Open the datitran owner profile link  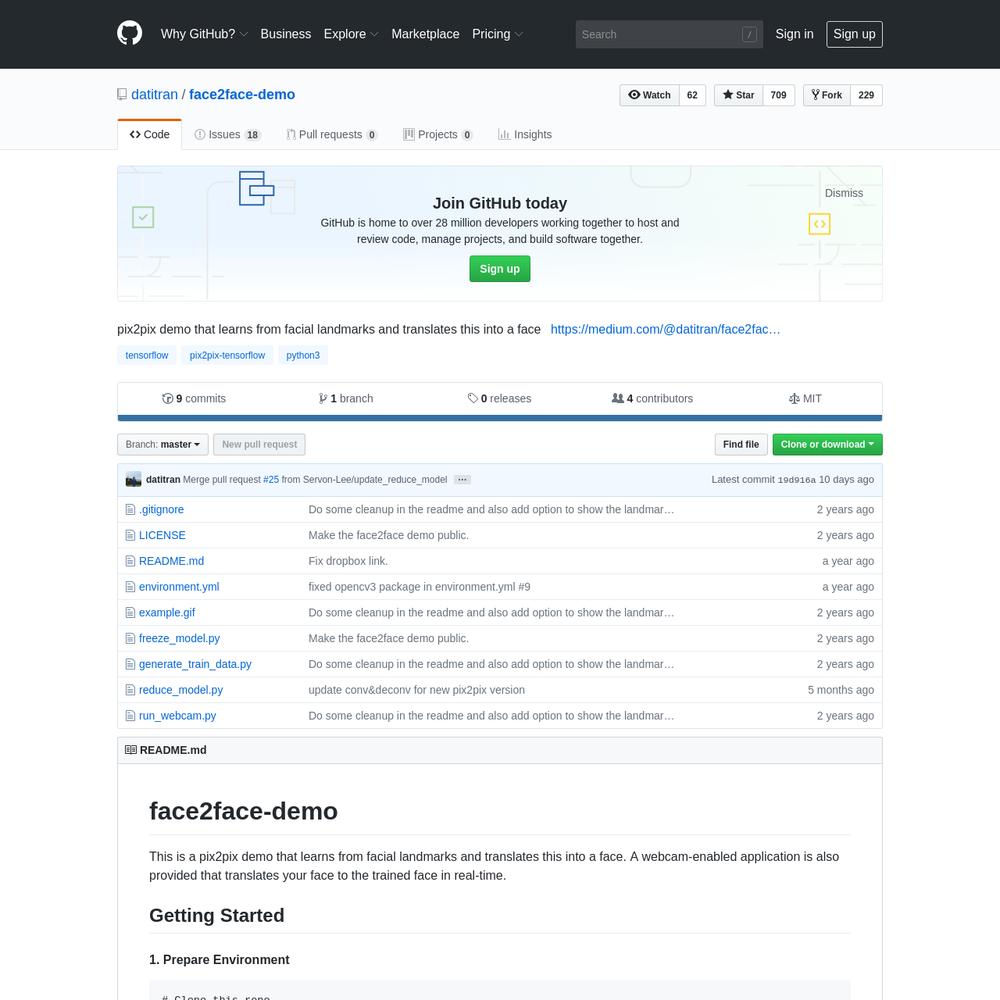154,94
